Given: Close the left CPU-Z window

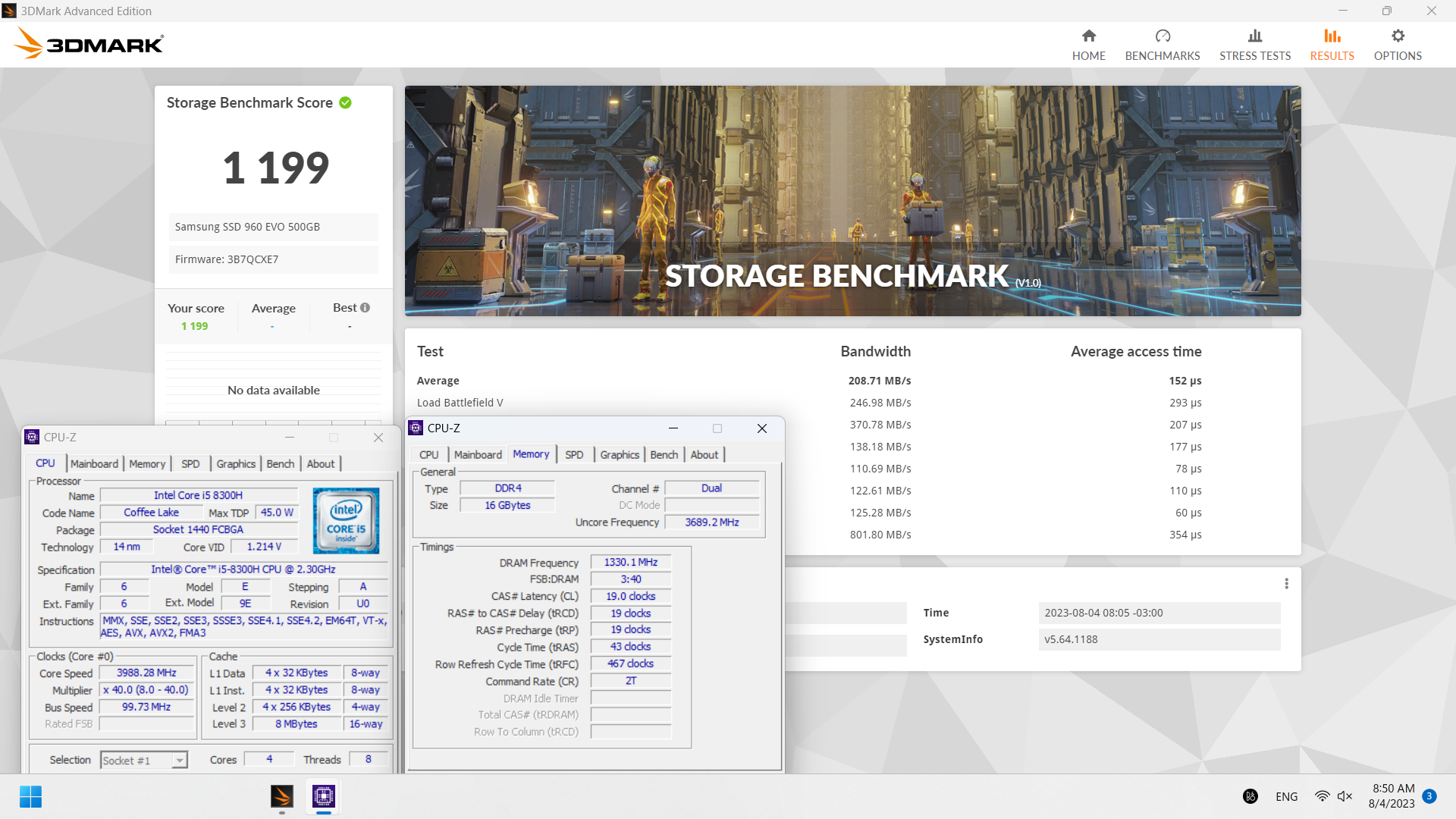Looking at the screenshot, I should pos(378,438).
